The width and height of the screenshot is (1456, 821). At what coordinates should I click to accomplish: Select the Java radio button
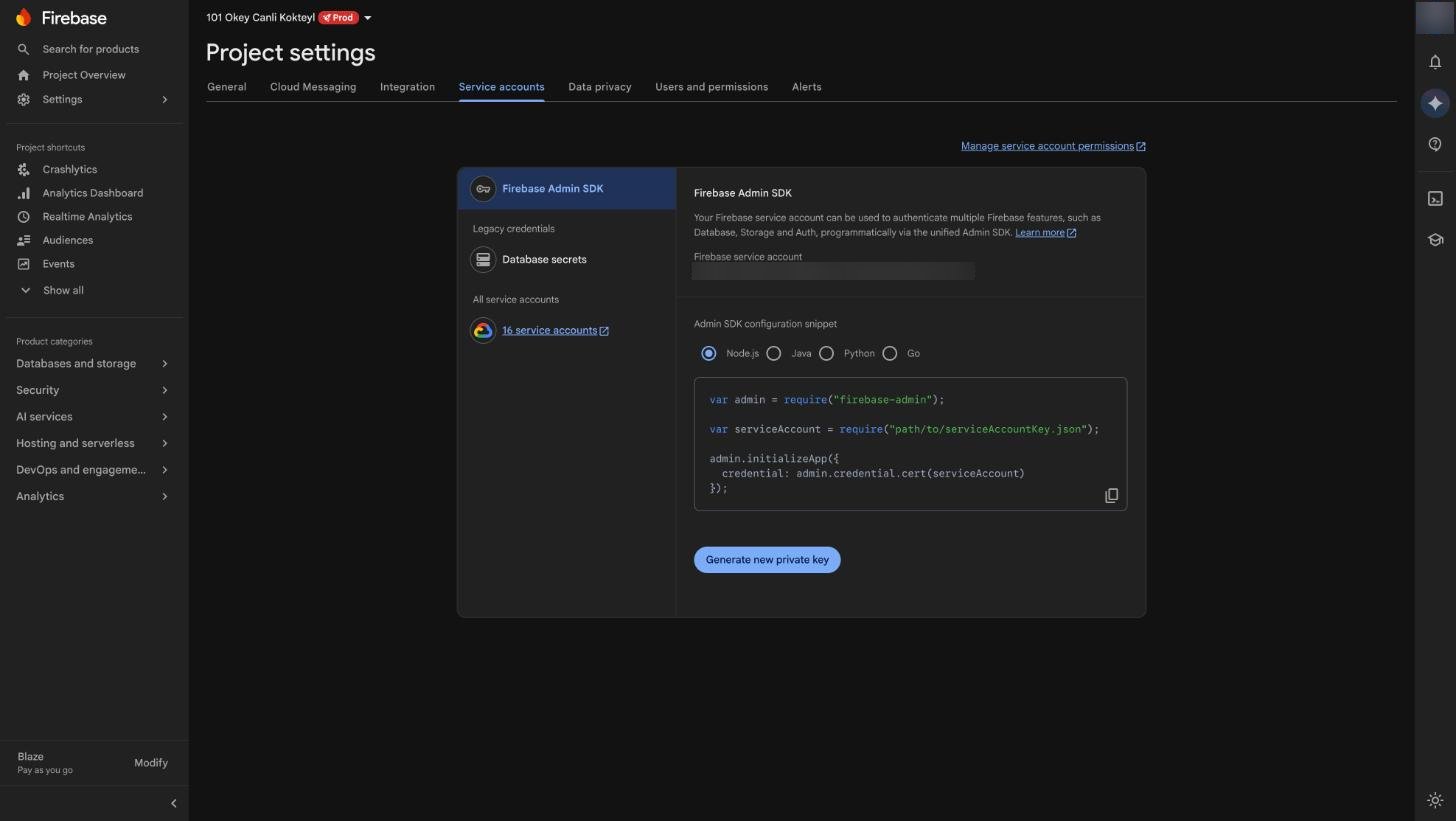[x=774, y=353]
